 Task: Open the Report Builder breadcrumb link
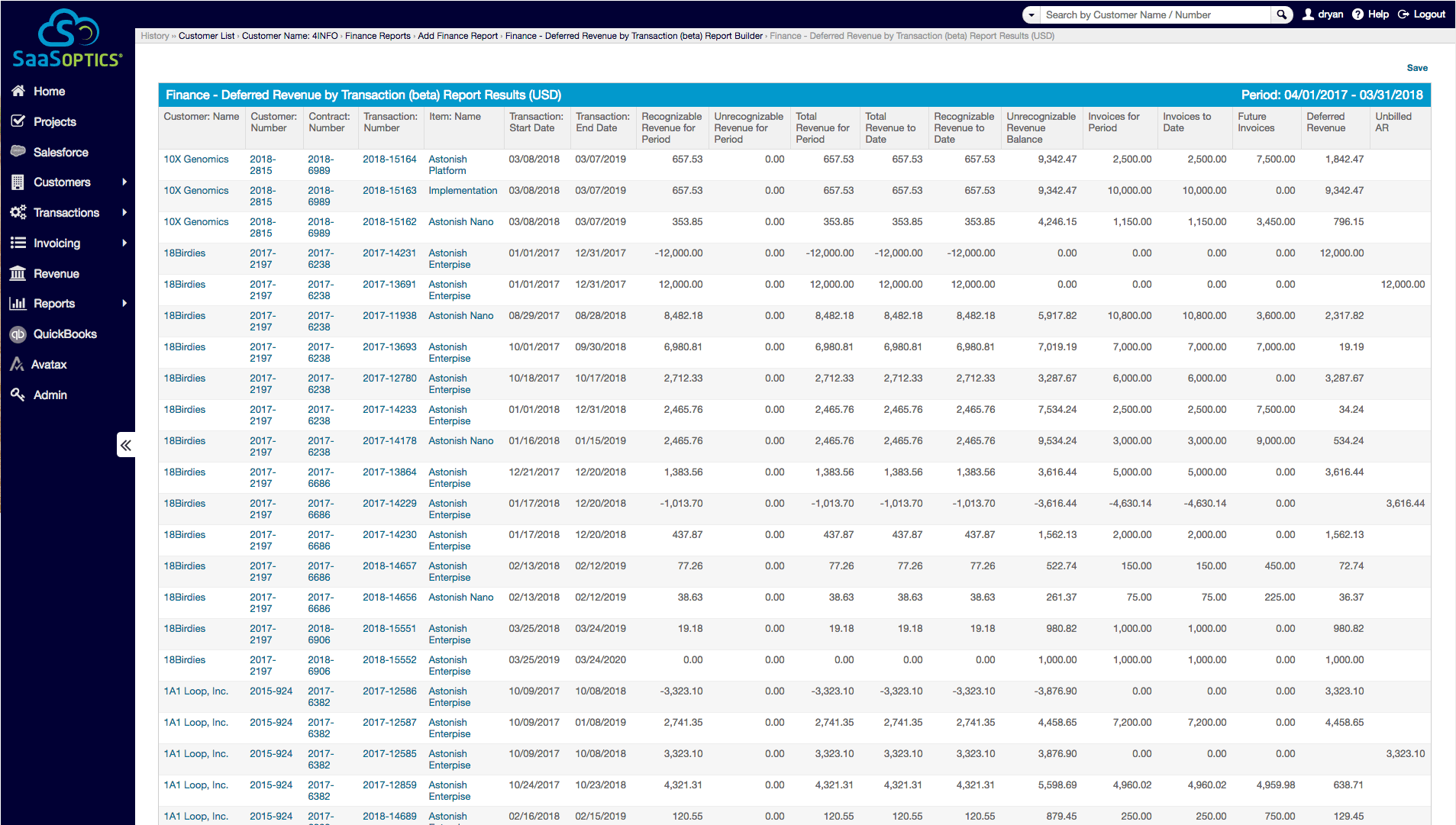pyautogui.click(x=634, y=36)
